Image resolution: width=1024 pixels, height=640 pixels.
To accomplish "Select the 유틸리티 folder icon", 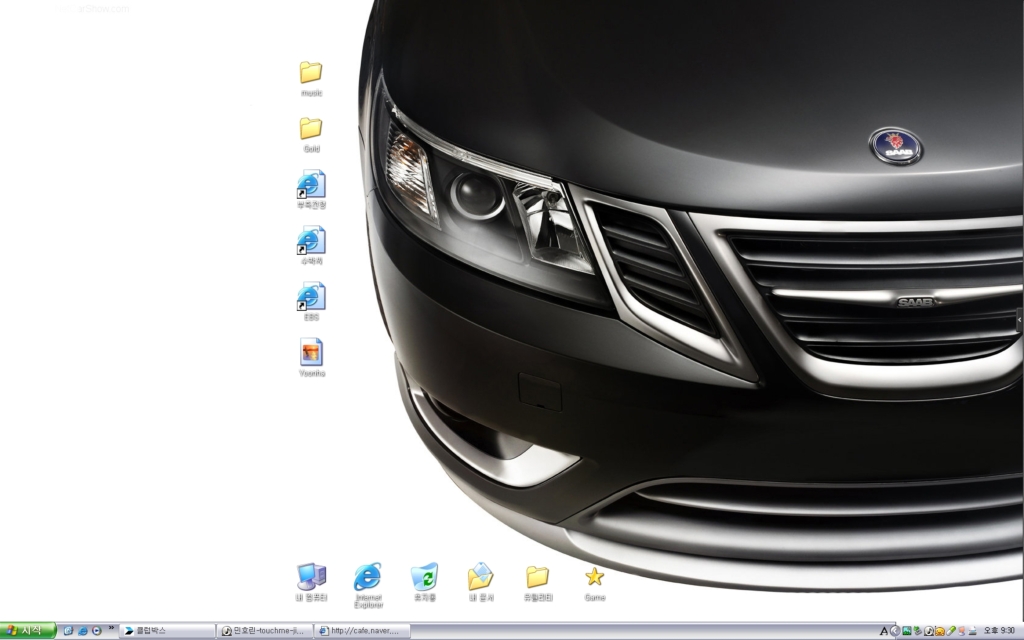I will coord(537,582).
